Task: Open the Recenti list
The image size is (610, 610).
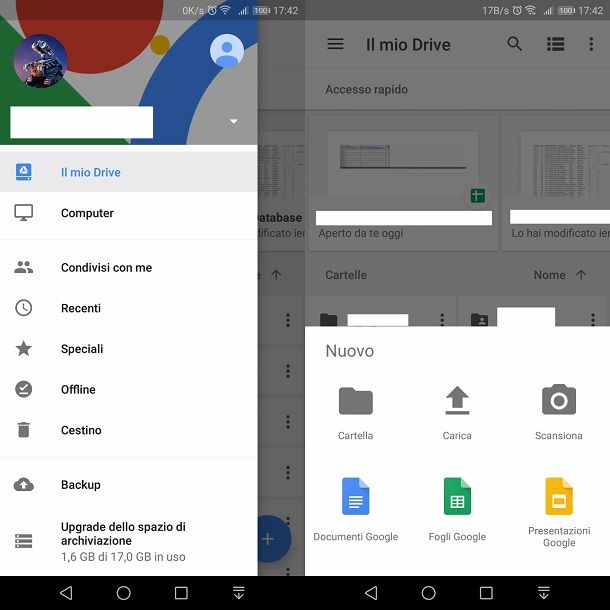Action: (x=128, y=308)
